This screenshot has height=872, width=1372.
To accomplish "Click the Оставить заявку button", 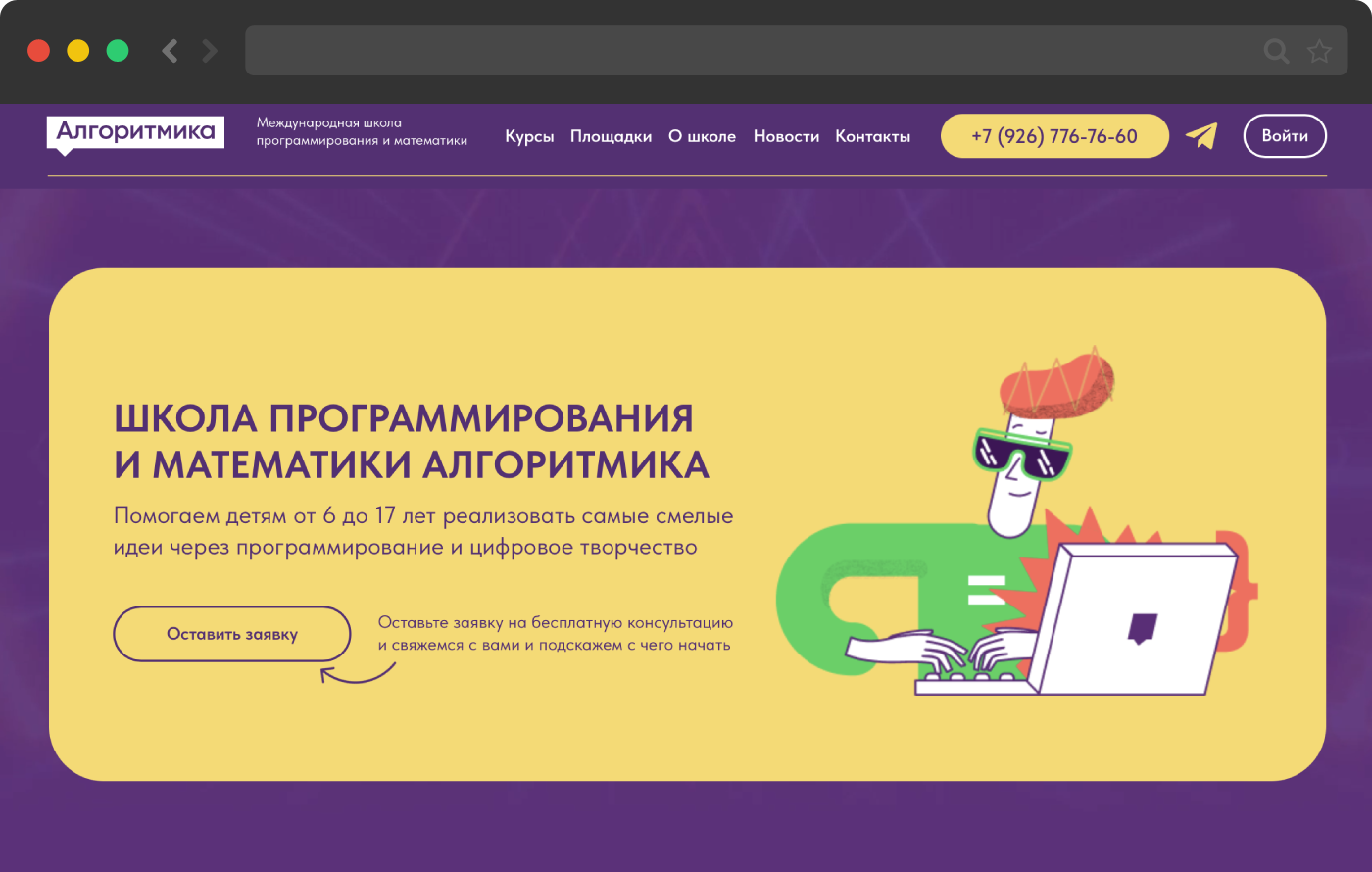I will (x=232, y=634).
